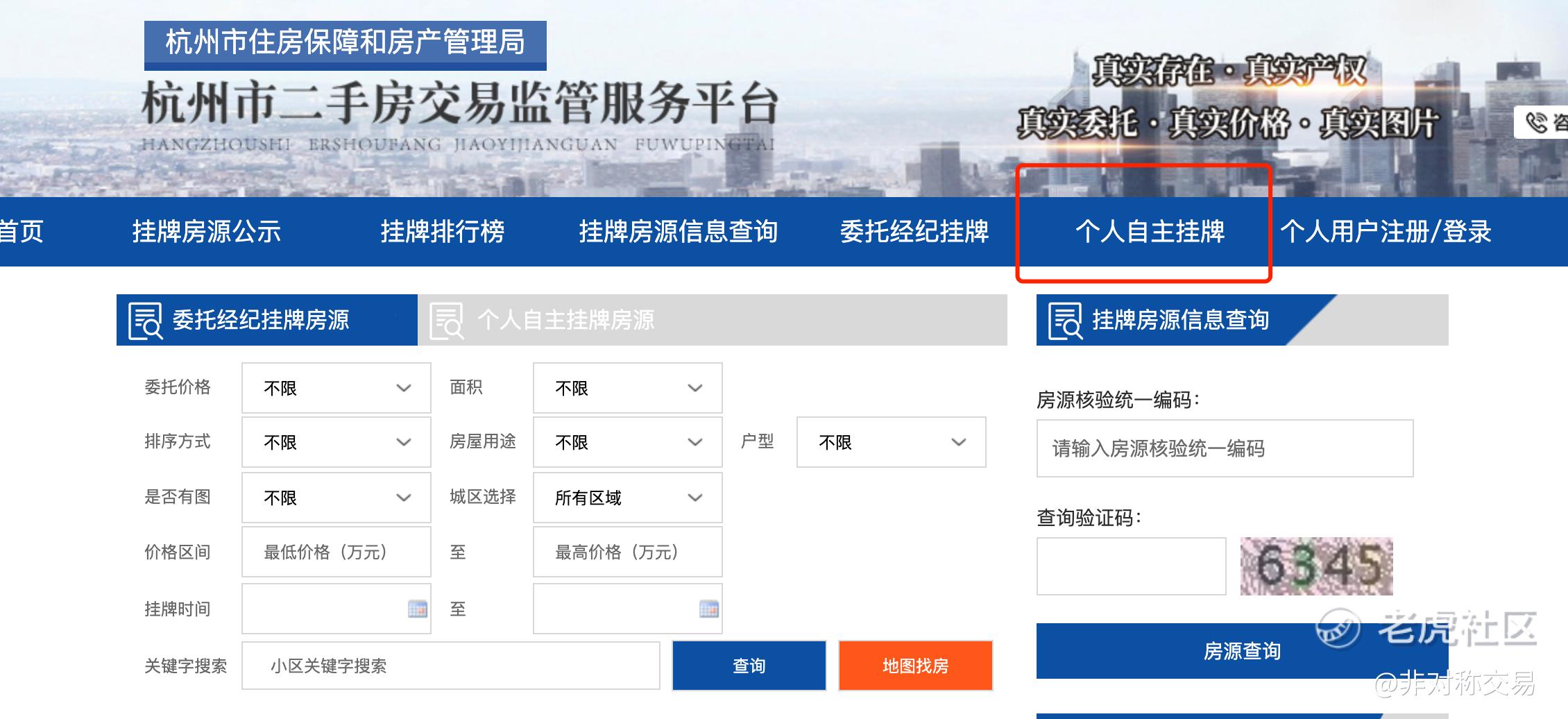Open 挂牌排行榜 navigation item
The width and height of the screenshot is (1568, 719).
443,232
